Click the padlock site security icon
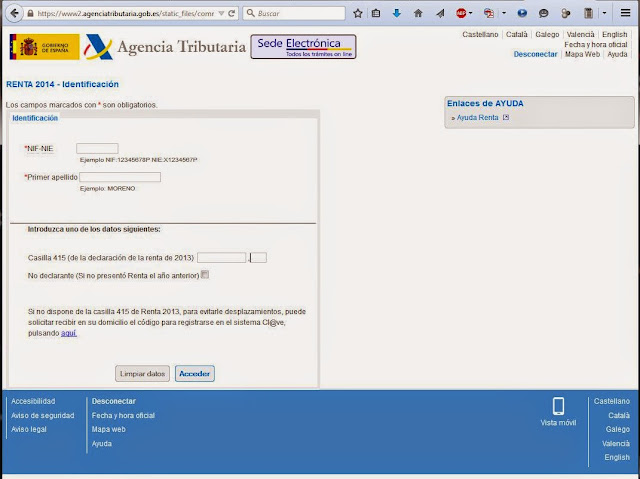 [30, 13]
